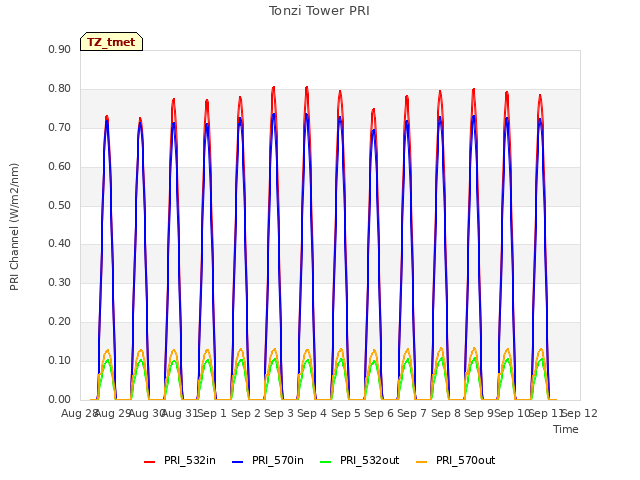Click the PRI_570out legend label

tap(466, 460)
